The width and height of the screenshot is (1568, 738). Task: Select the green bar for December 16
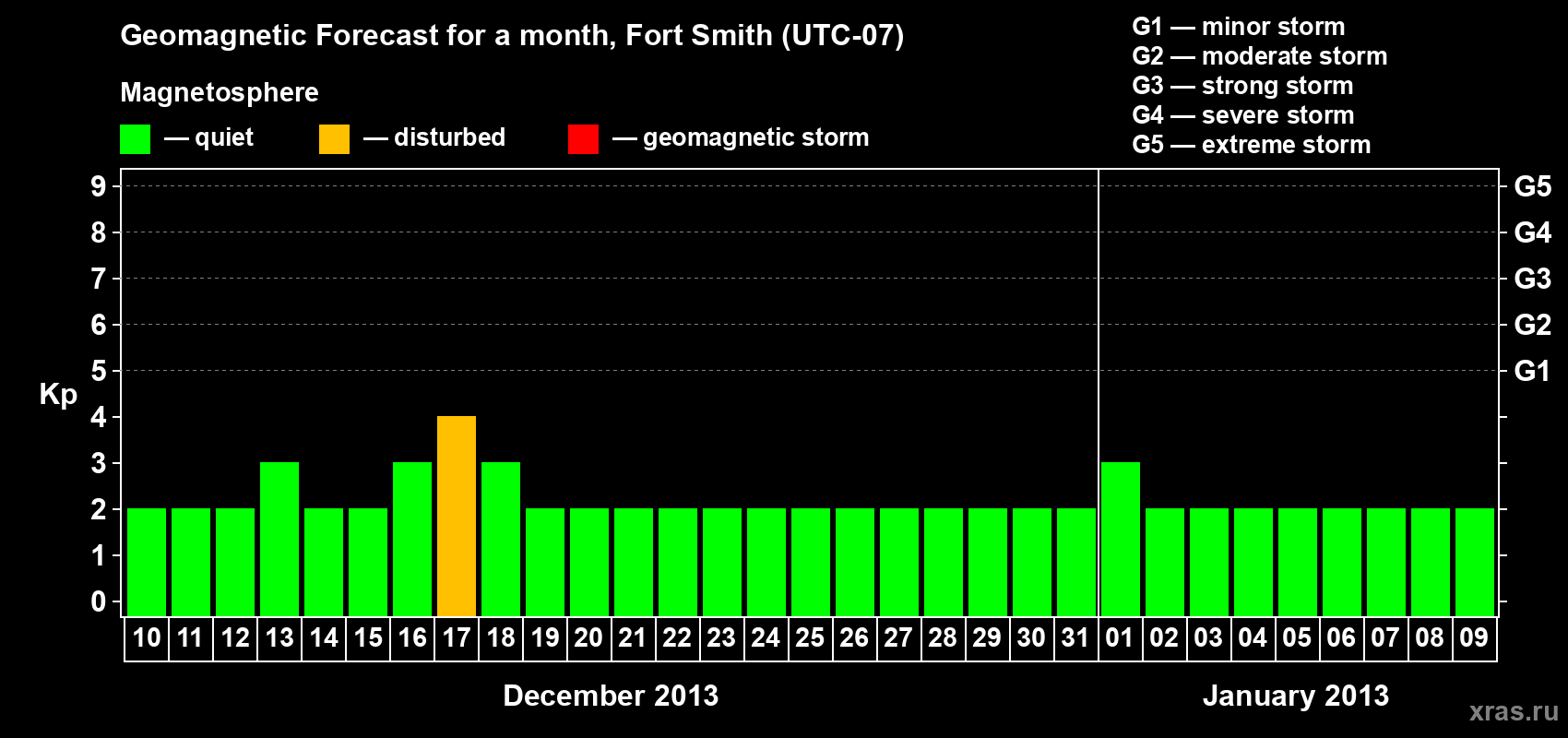coord(412,539)
